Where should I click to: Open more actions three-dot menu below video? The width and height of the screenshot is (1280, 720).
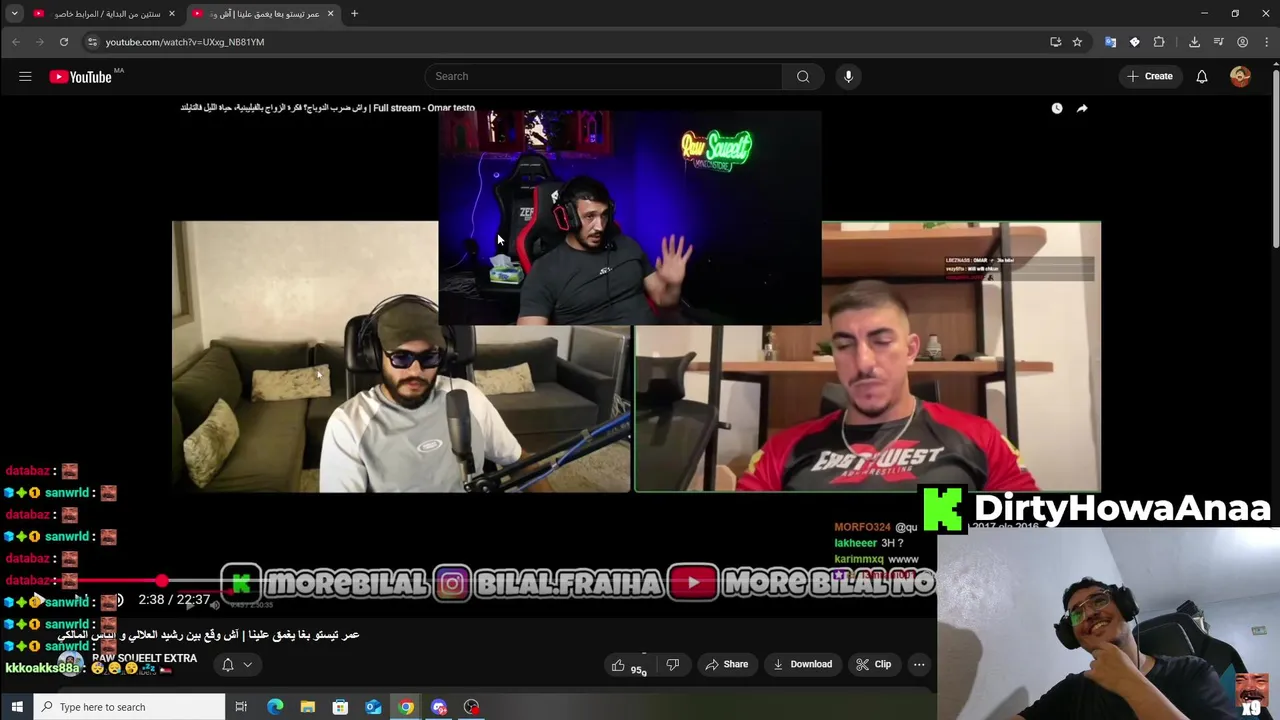(x=919, y=664)
